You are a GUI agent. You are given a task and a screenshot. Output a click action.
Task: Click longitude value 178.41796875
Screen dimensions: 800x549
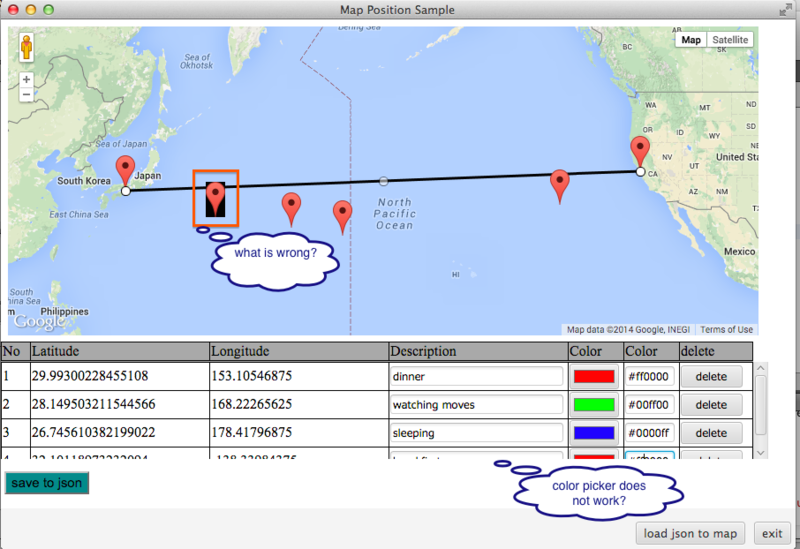pyautogui.click(x=252, y=433)
